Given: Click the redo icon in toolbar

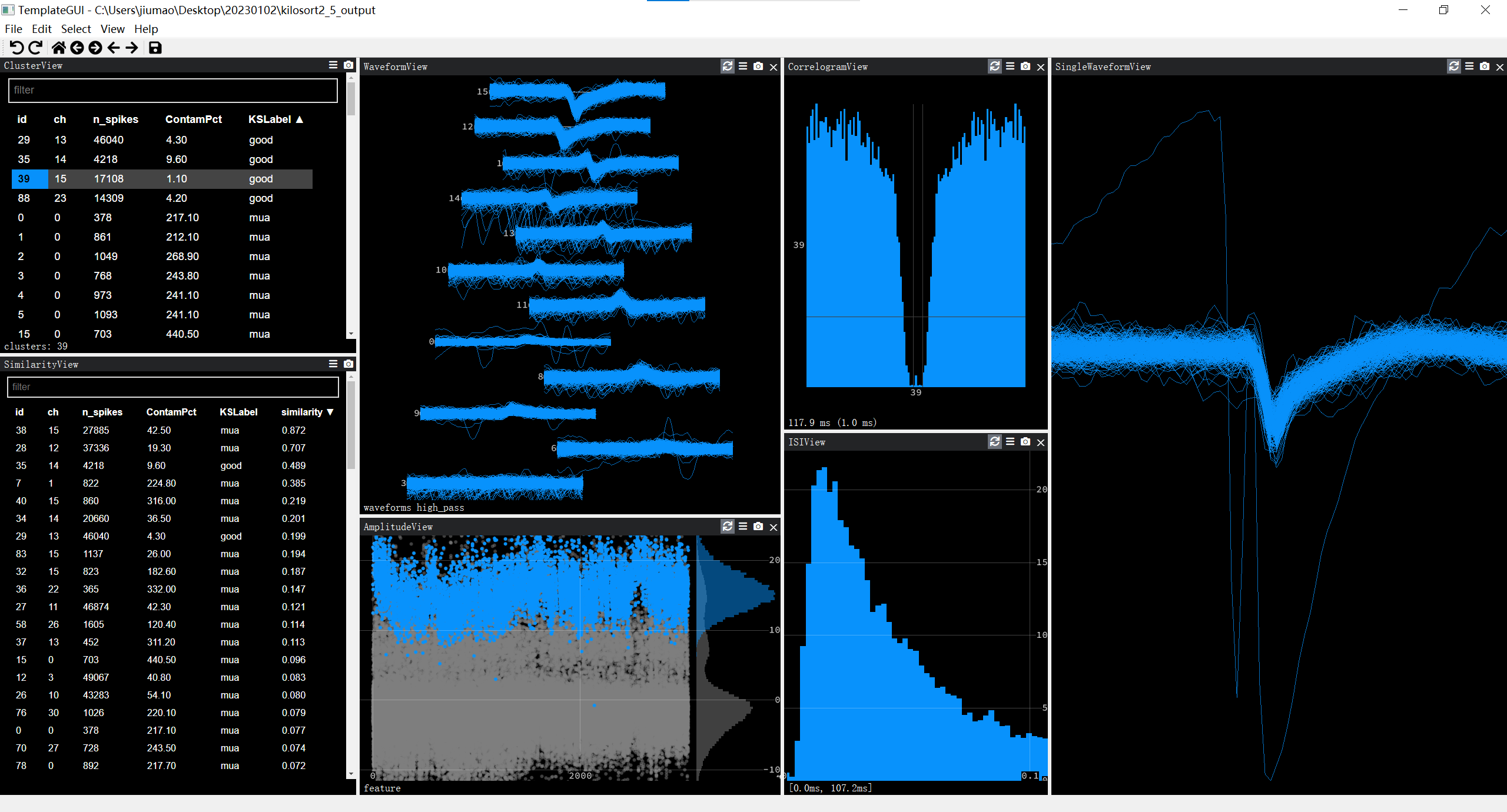Looking at the screenshot, I should 36,48.
